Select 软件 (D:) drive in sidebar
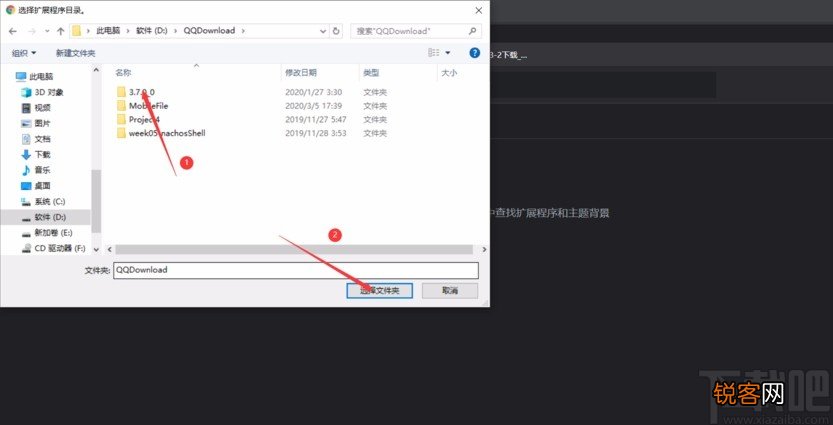The width and height of the screenshot is (833, 425). [x=50, y=217]
